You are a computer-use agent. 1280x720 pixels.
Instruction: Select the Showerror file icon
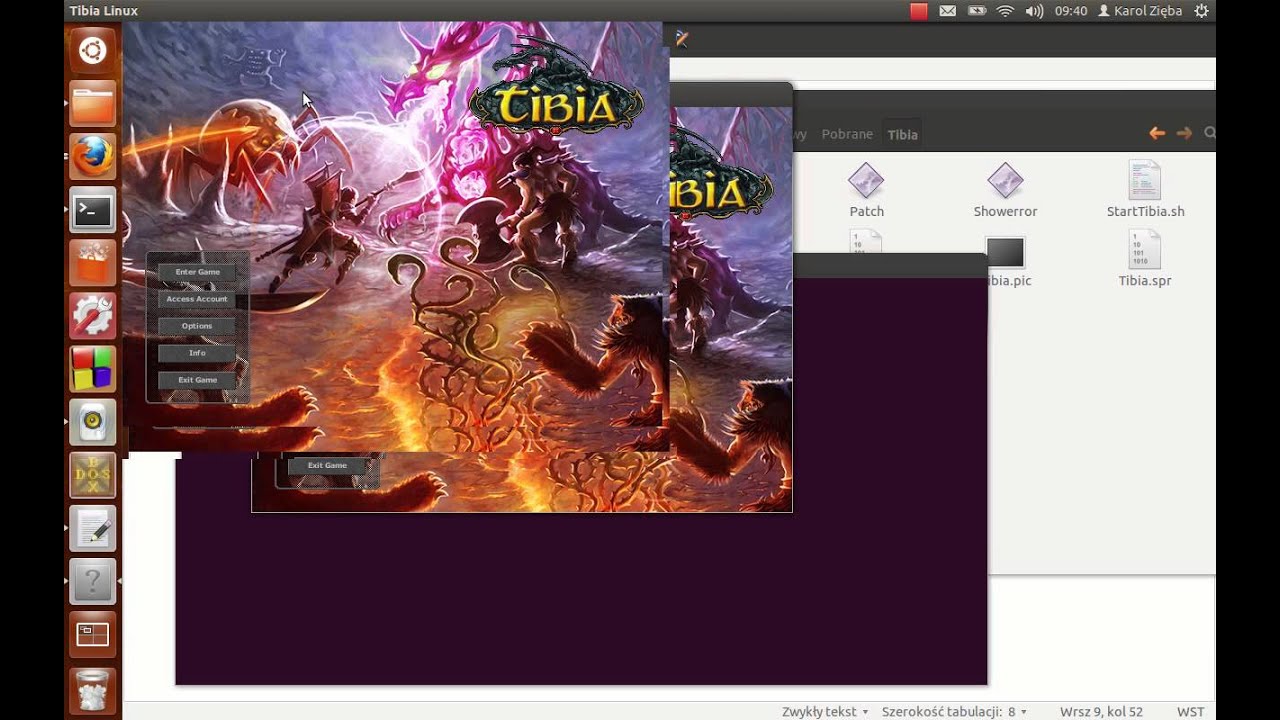[x=1005, y=190]
